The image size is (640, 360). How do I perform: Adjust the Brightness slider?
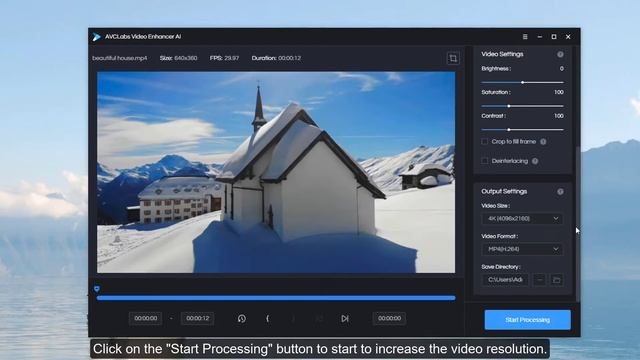point(522,82)
